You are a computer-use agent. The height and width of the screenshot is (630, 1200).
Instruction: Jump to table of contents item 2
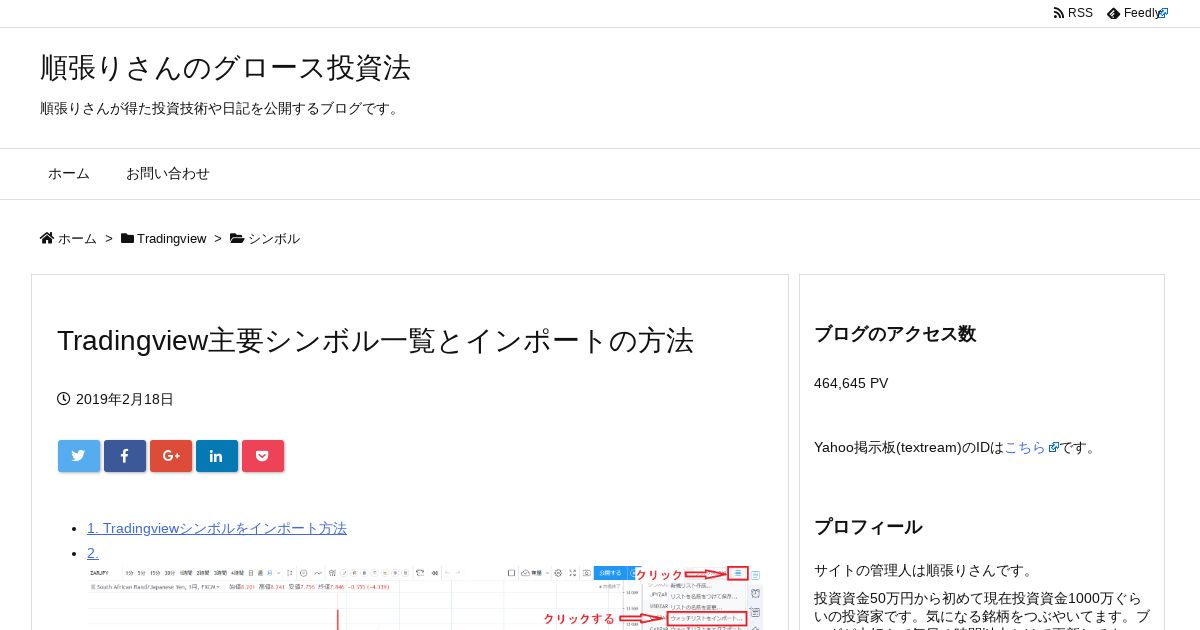click(x=93, y=553)
